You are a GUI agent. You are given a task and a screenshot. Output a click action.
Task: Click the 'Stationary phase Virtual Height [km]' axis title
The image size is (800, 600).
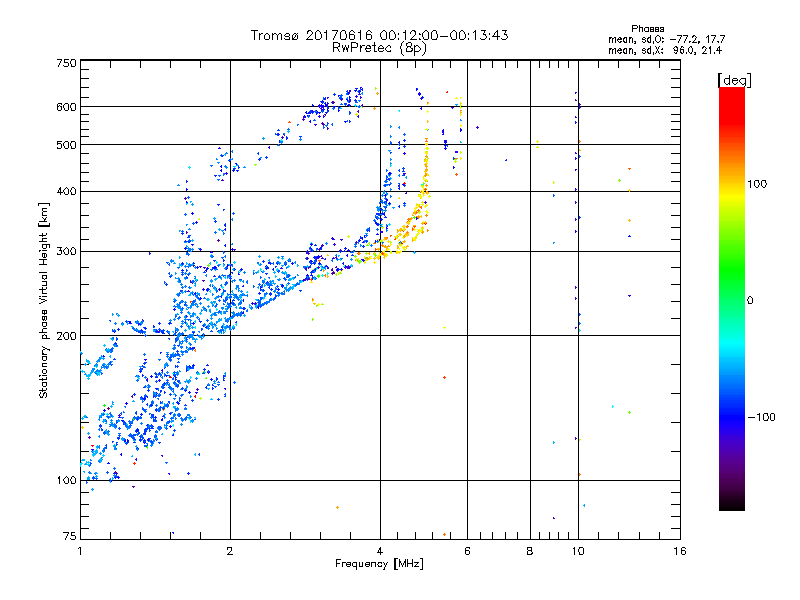tap(43, 301)
